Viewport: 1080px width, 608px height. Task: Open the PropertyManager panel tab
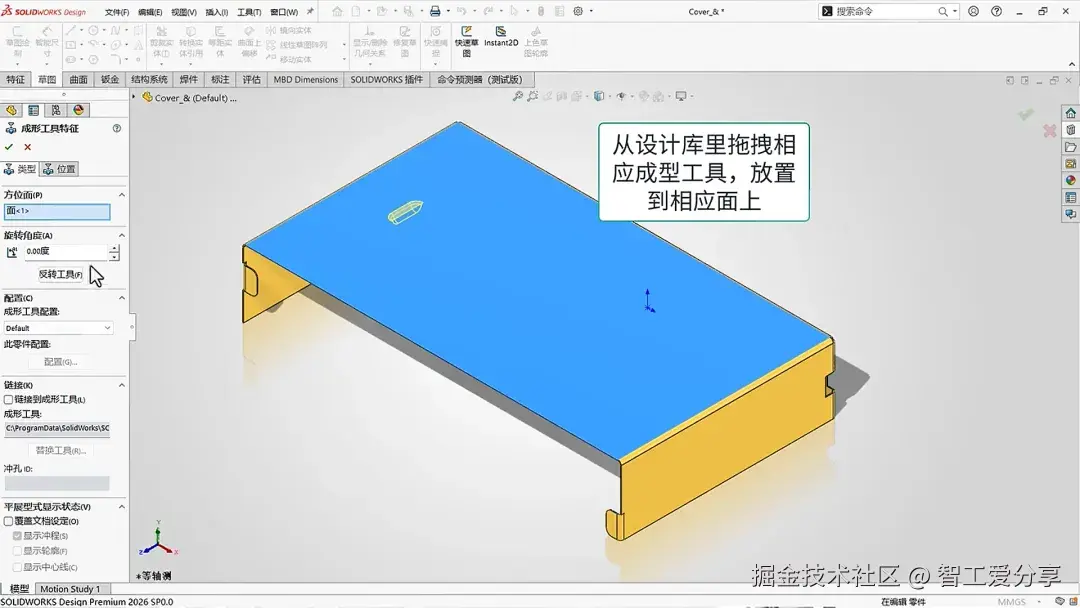pos(33,110)
